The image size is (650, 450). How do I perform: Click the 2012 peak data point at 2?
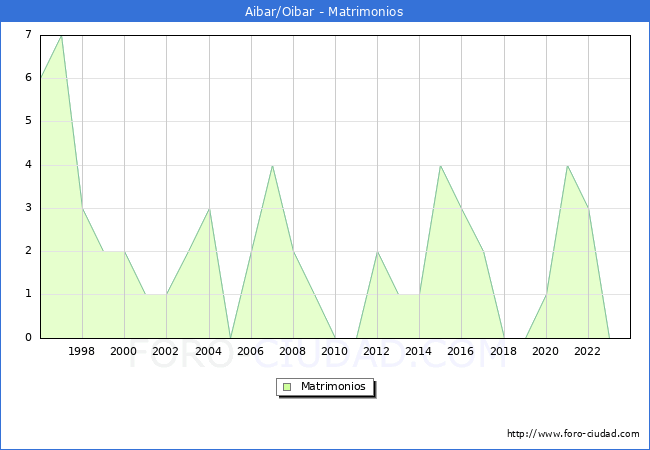coord(377,252)
